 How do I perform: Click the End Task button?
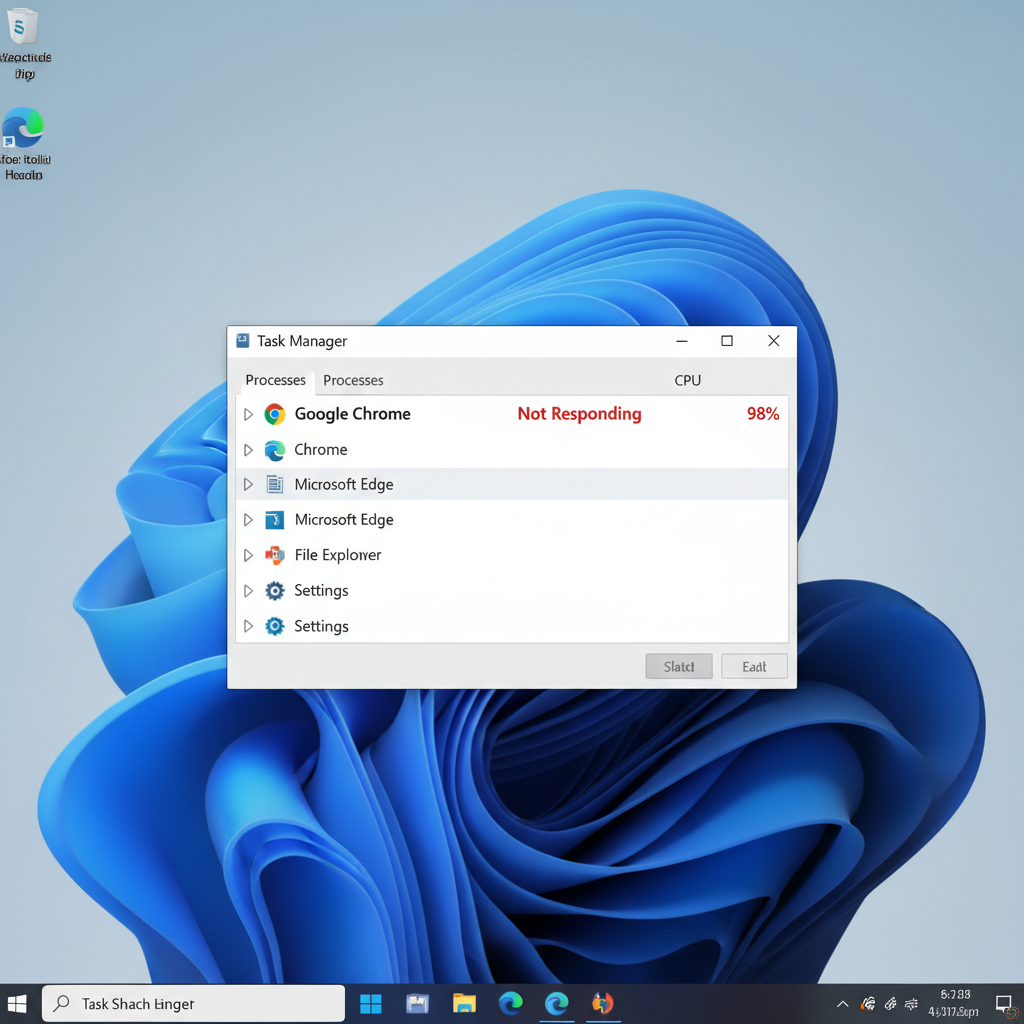point(754,666)
